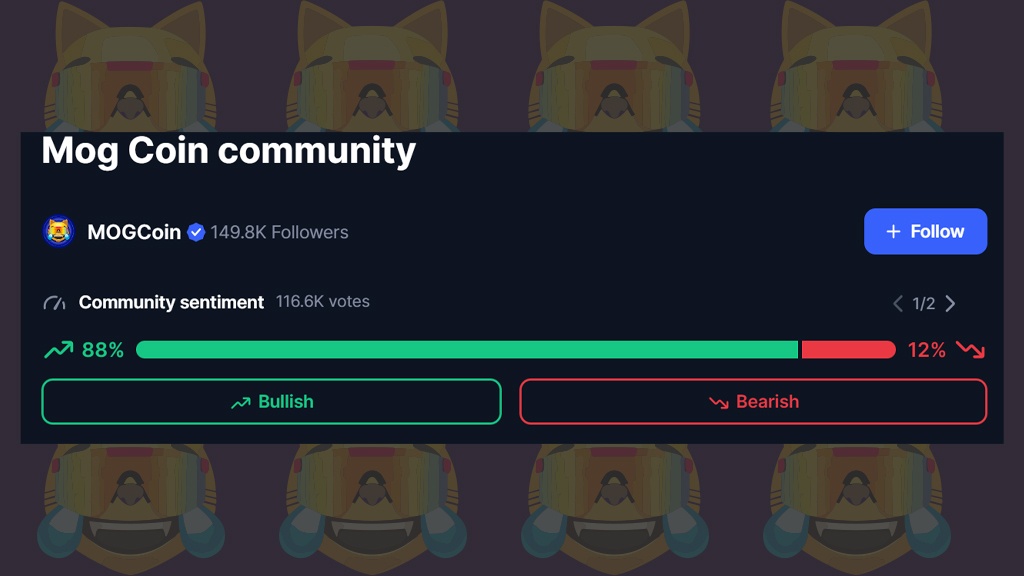Click the green bullish portion of the sentiment bar
1024x576 pixels.
pyautogui.click(x=466, y=350)
